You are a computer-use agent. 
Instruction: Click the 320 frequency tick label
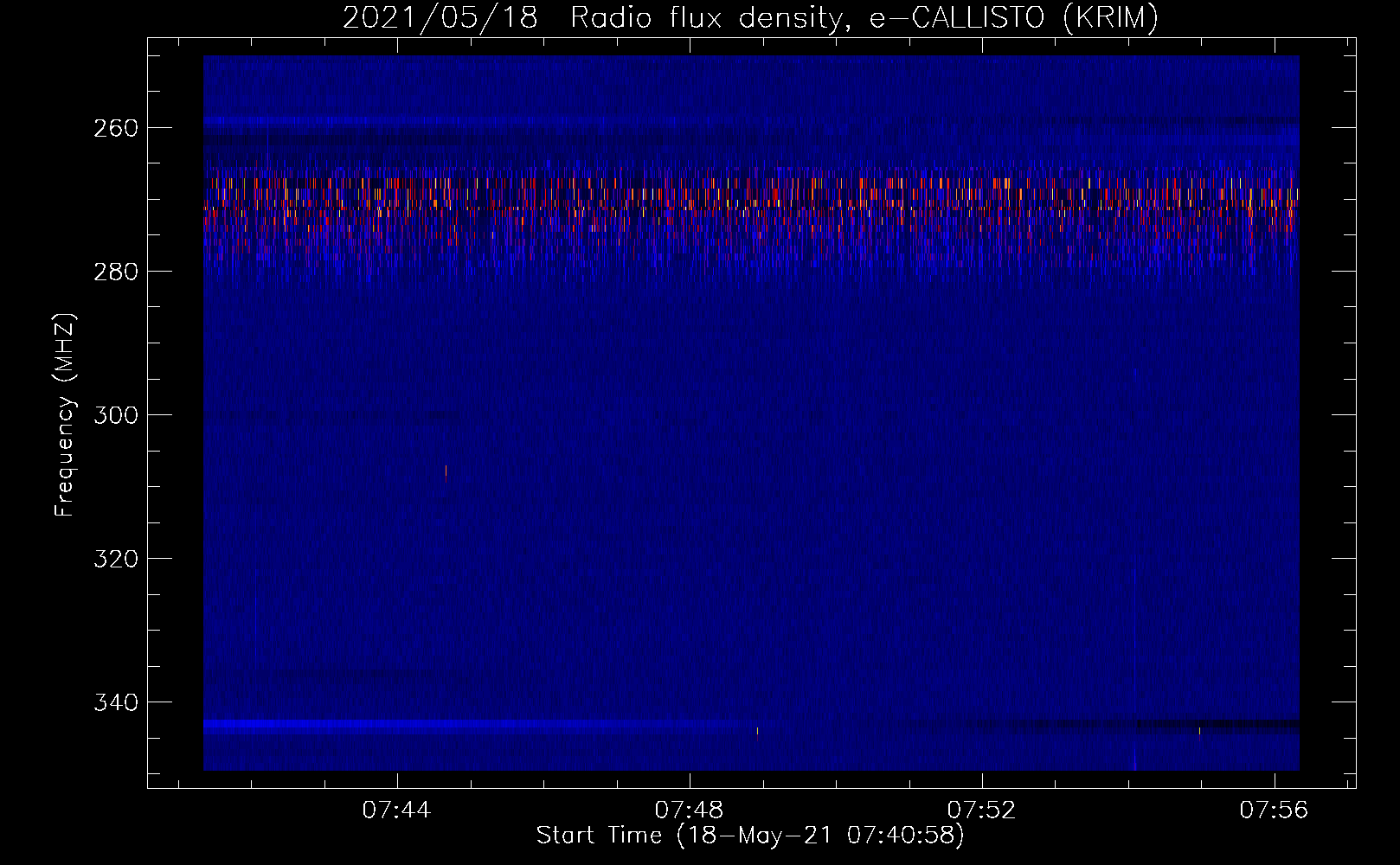(115, 559)
